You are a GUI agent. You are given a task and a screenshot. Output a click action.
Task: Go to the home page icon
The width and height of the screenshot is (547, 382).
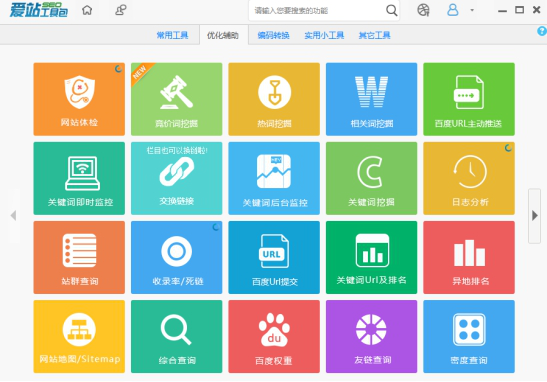tap(87, 10)
